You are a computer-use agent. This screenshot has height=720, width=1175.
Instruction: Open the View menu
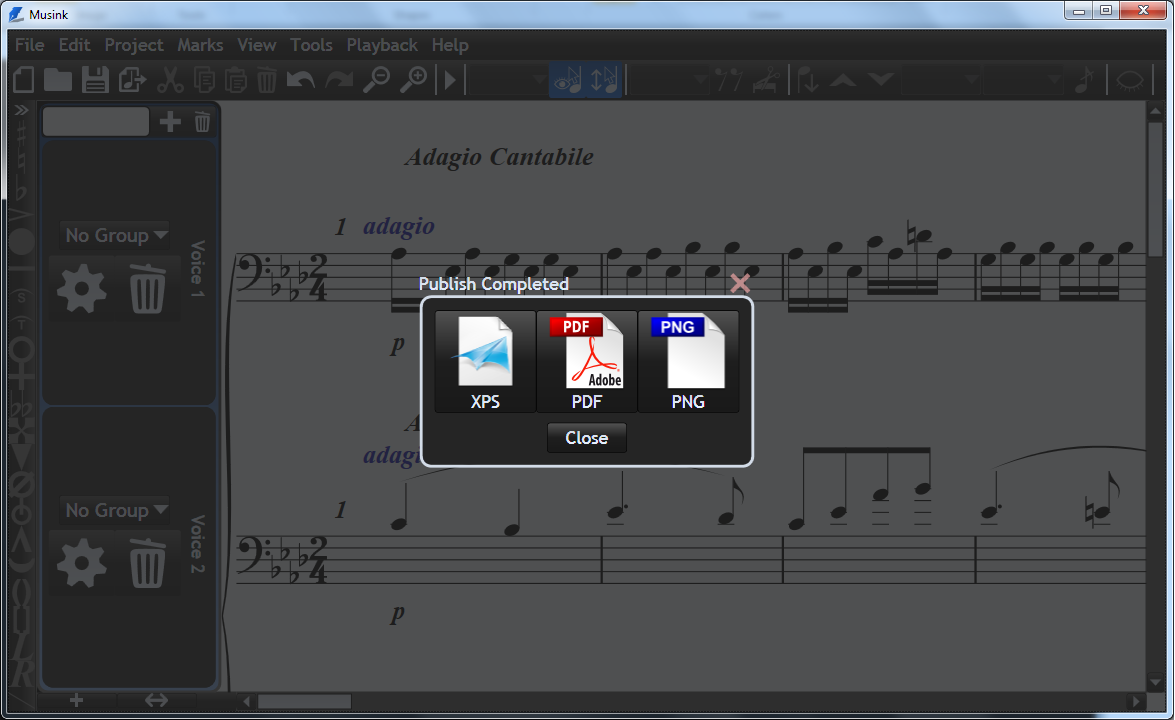point(256,45)
